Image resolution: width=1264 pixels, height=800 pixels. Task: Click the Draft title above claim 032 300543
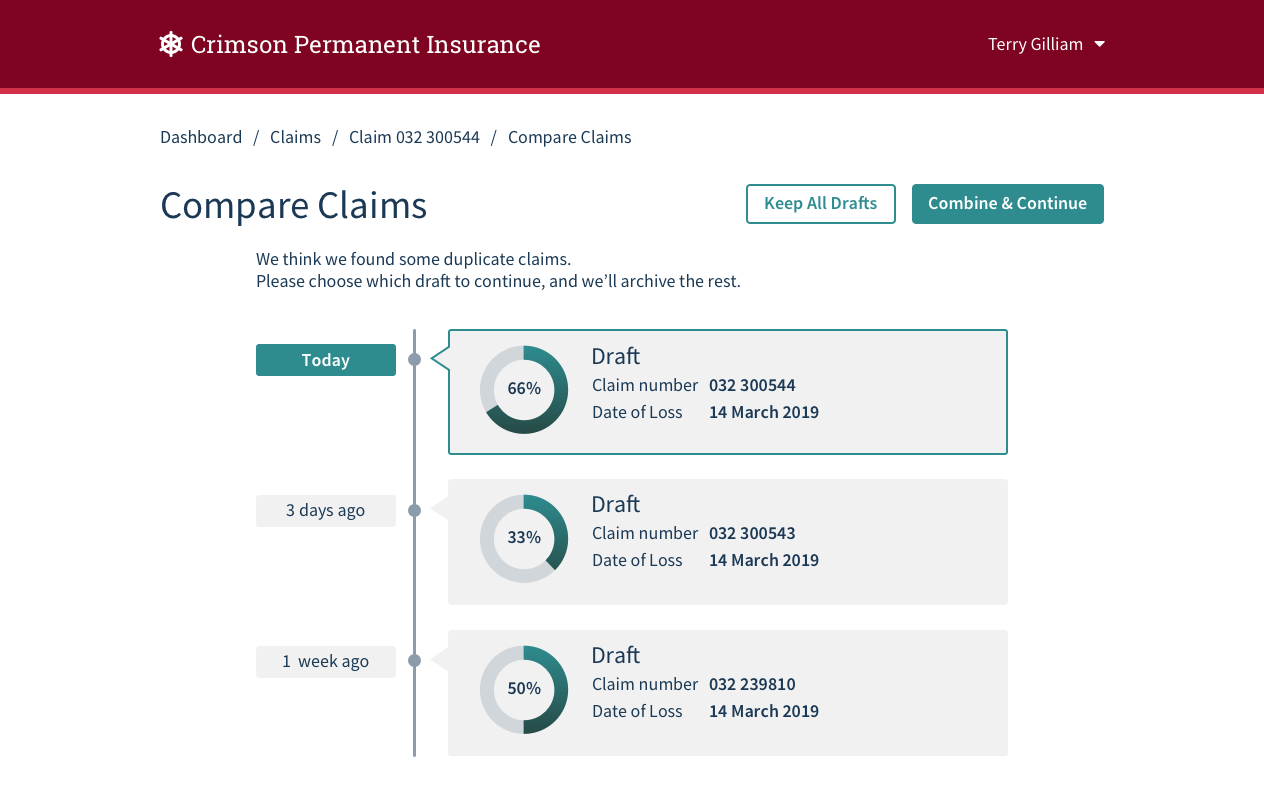tap(616, 504)
